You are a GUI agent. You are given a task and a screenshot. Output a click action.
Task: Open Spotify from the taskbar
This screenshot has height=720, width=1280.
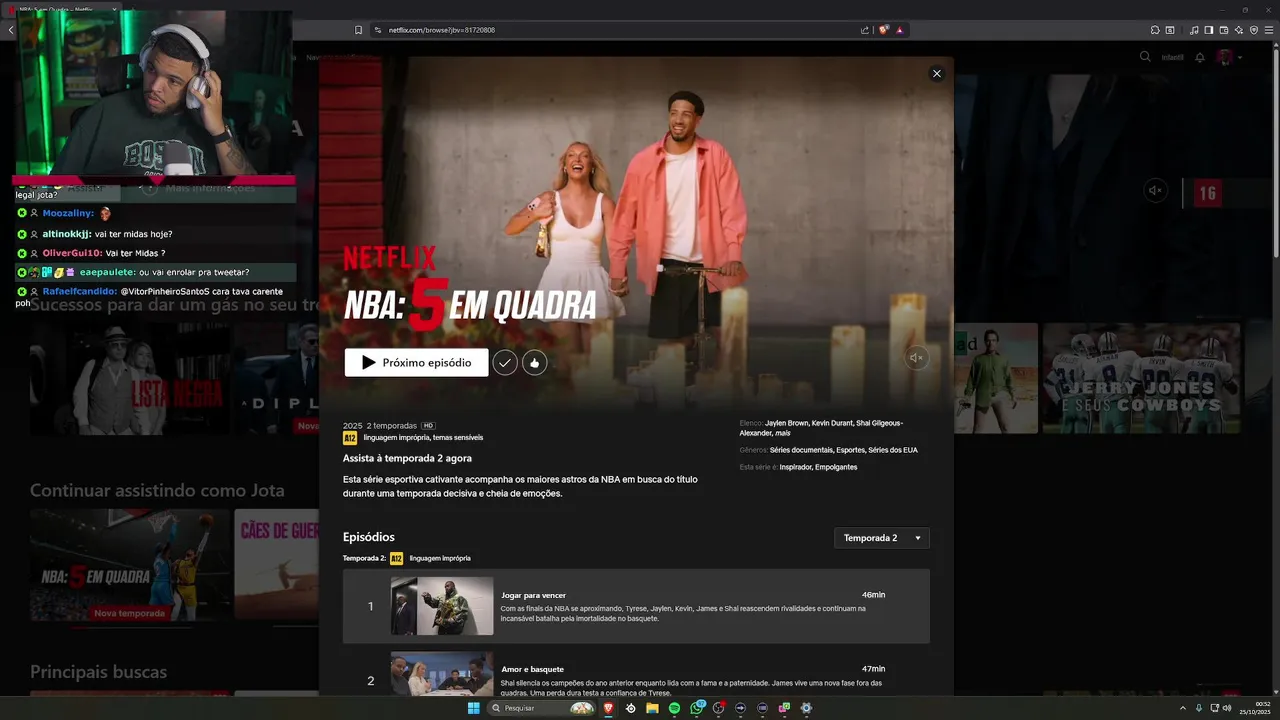pyautogui.click(x=674, y=708)
